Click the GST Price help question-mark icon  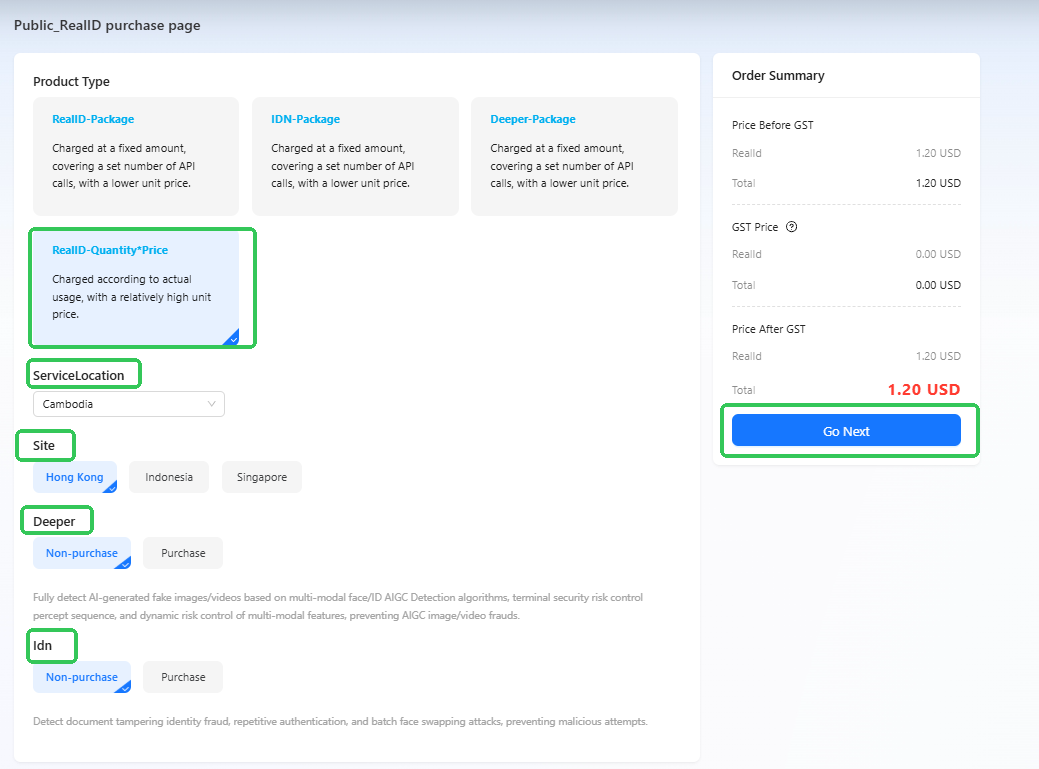pos(792,227)
